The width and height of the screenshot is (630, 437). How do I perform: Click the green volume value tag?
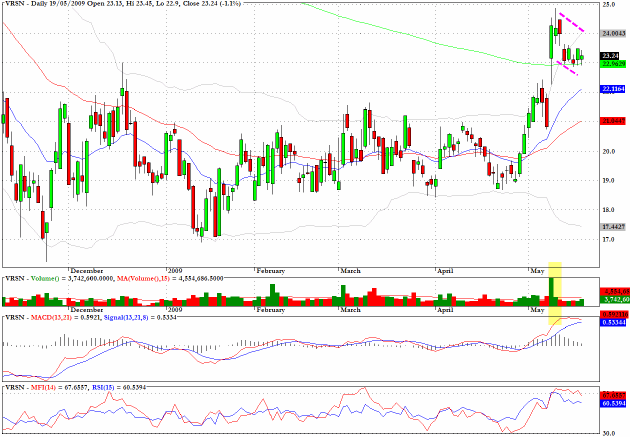point(615,300)
